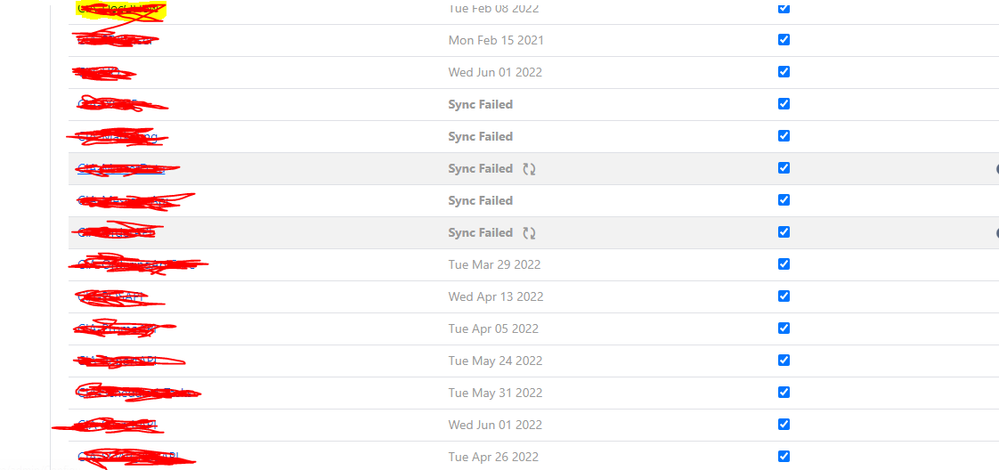Open the yellow-highlighted redacted name at the top
The height and width of the screenshot is (470, 999).
pyautogui.click(x=121, y=10)
